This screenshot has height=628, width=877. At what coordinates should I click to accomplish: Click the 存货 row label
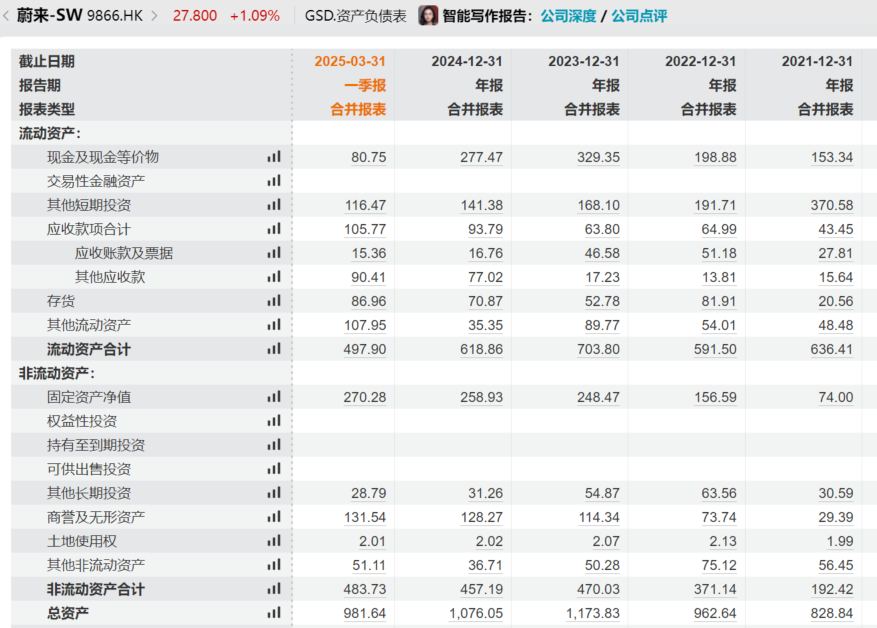[61, 301]
